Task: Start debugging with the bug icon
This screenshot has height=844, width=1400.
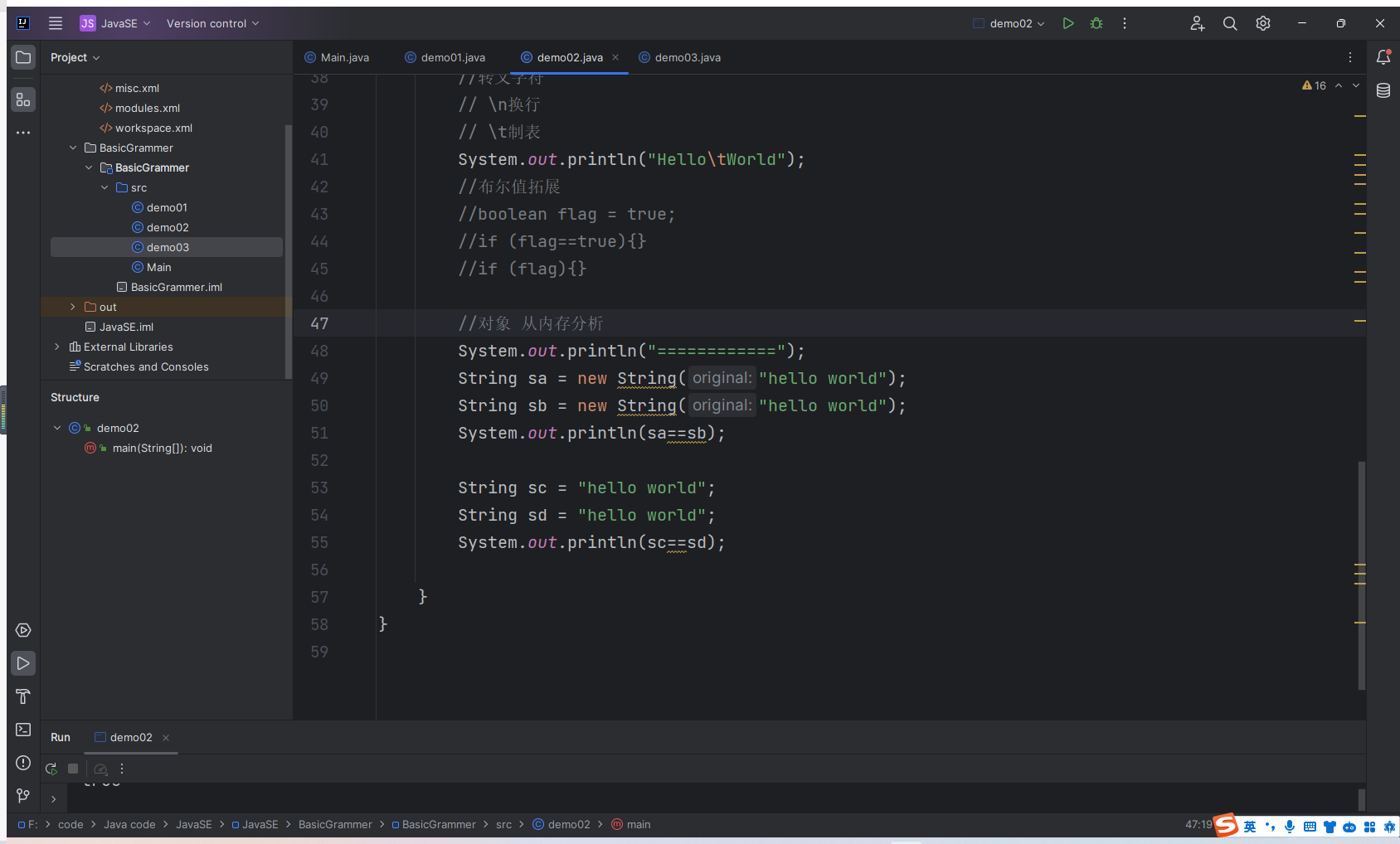Action: click(1096, 23)
